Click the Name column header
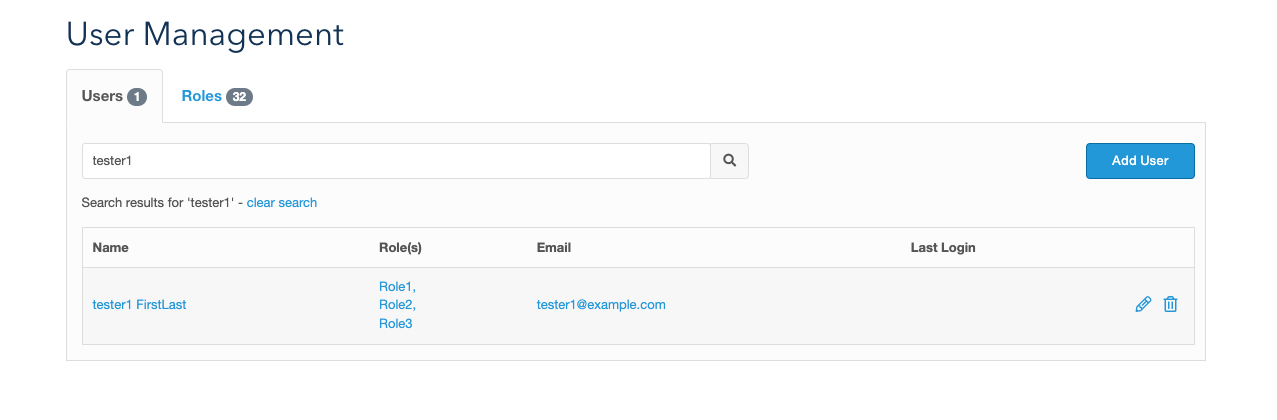Screen dimensions: 1277x420 (110, 248)
